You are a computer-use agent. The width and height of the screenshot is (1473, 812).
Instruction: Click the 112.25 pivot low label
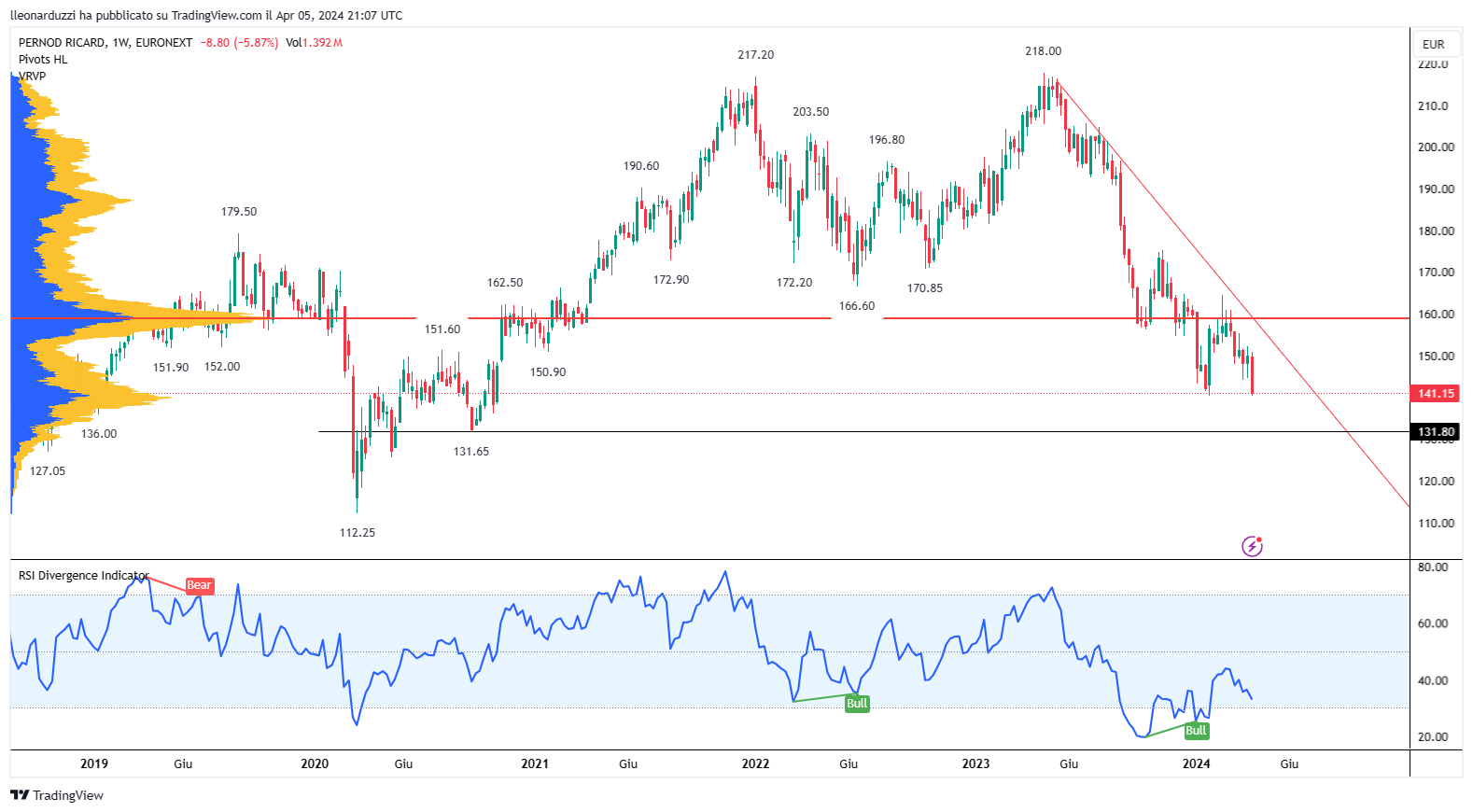(357, 533)
